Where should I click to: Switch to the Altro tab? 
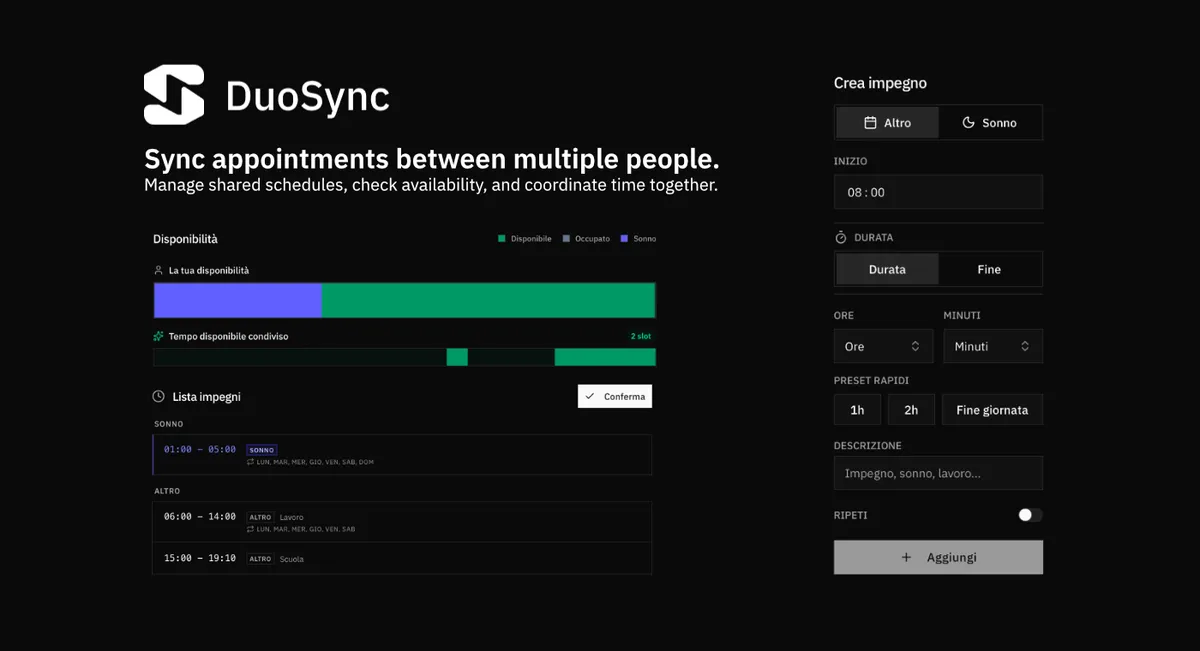click(x=886, y=122)
